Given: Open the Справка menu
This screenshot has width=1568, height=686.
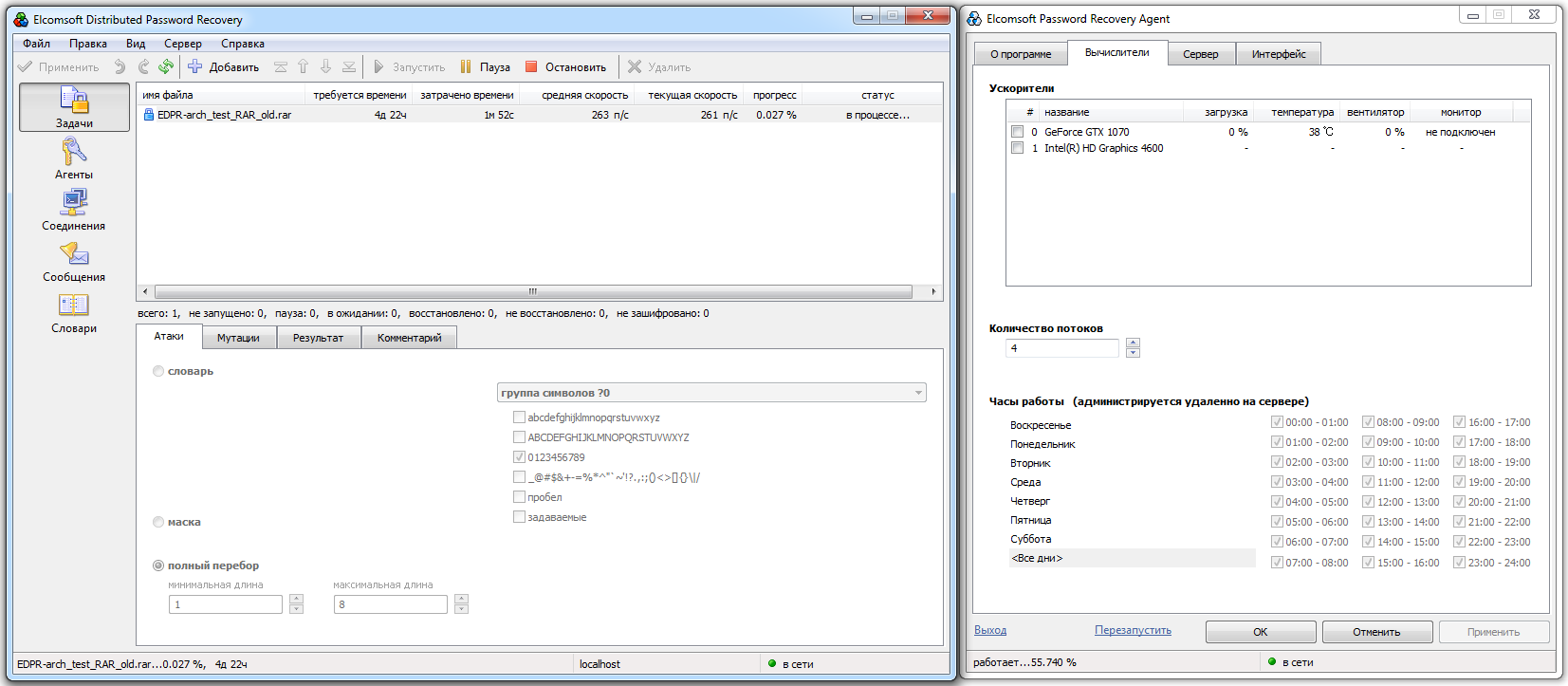Looking at the screenshot, I should click(x=243, y=44).
